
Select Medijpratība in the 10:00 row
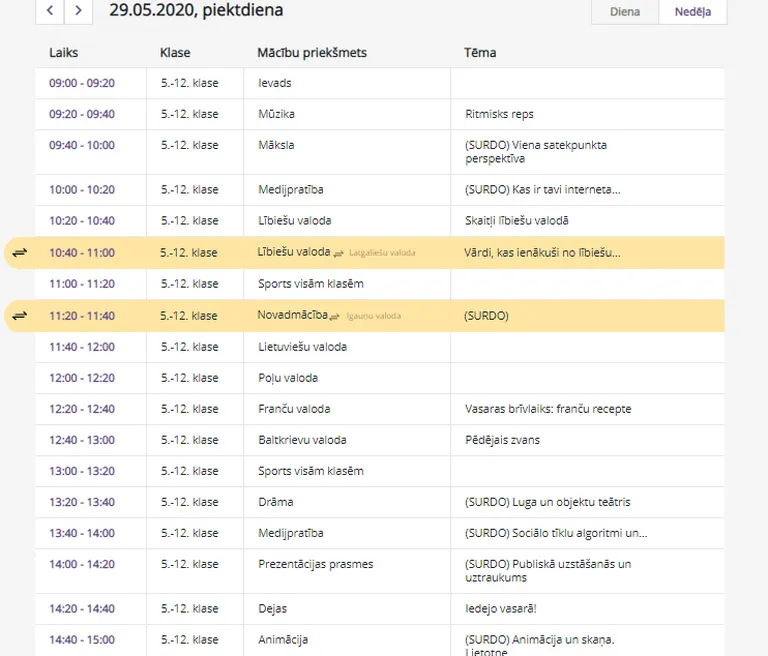291,190
